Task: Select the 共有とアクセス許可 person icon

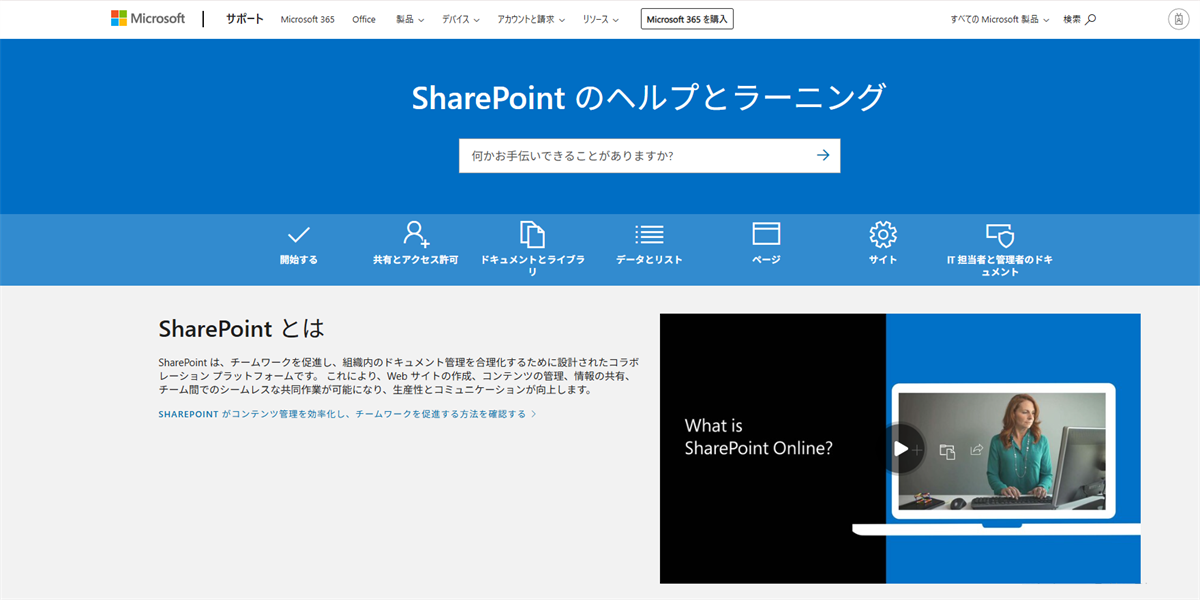Action: pos(416,234)
